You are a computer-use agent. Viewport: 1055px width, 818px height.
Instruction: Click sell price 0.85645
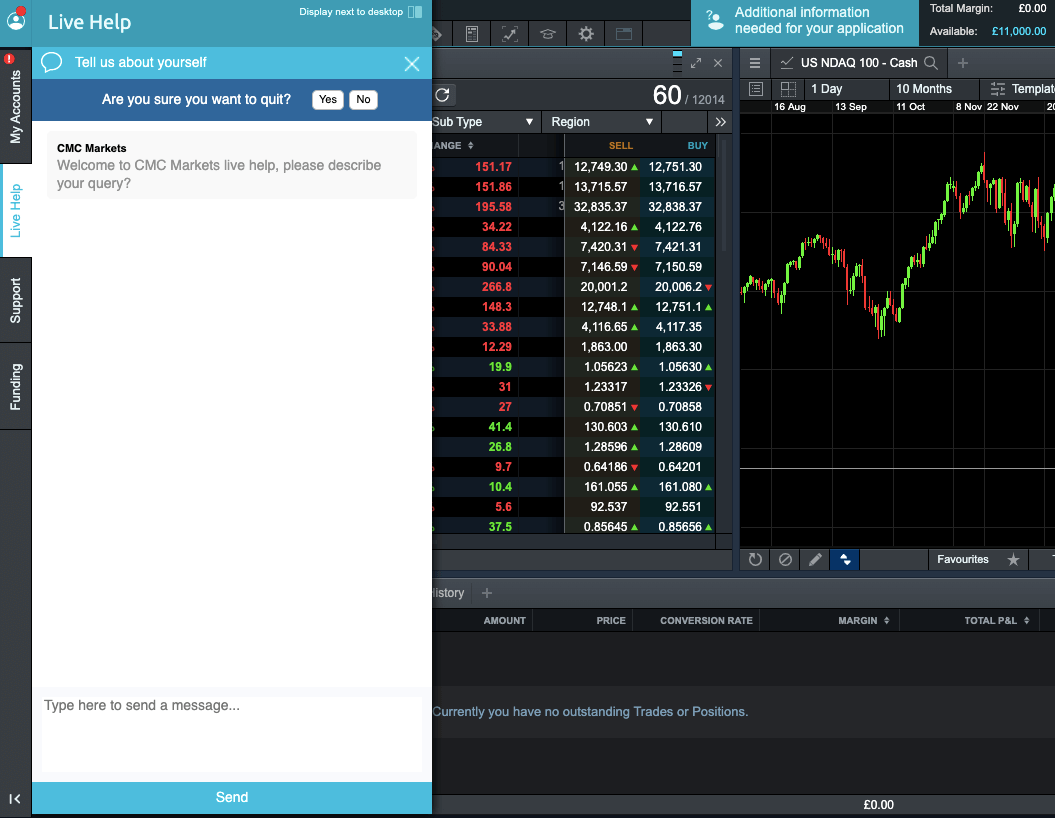pyautogui.click(x=606, y=527)
